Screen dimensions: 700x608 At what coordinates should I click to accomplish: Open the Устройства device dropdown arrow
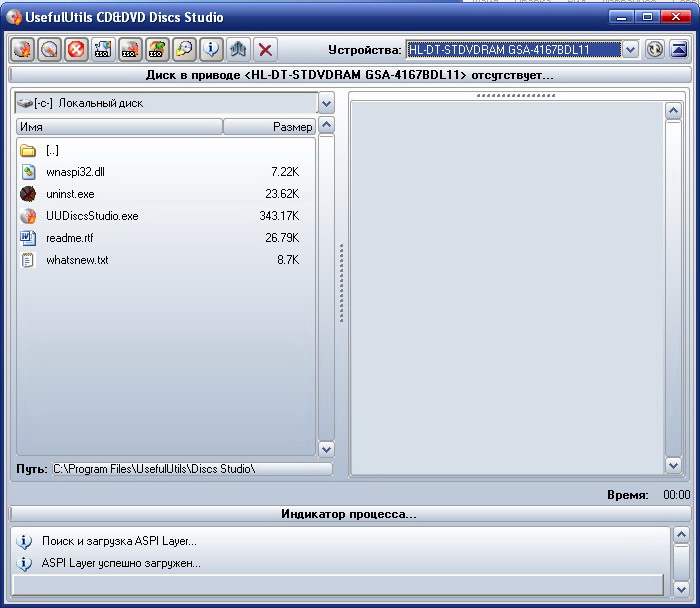[x=630, y=50]
